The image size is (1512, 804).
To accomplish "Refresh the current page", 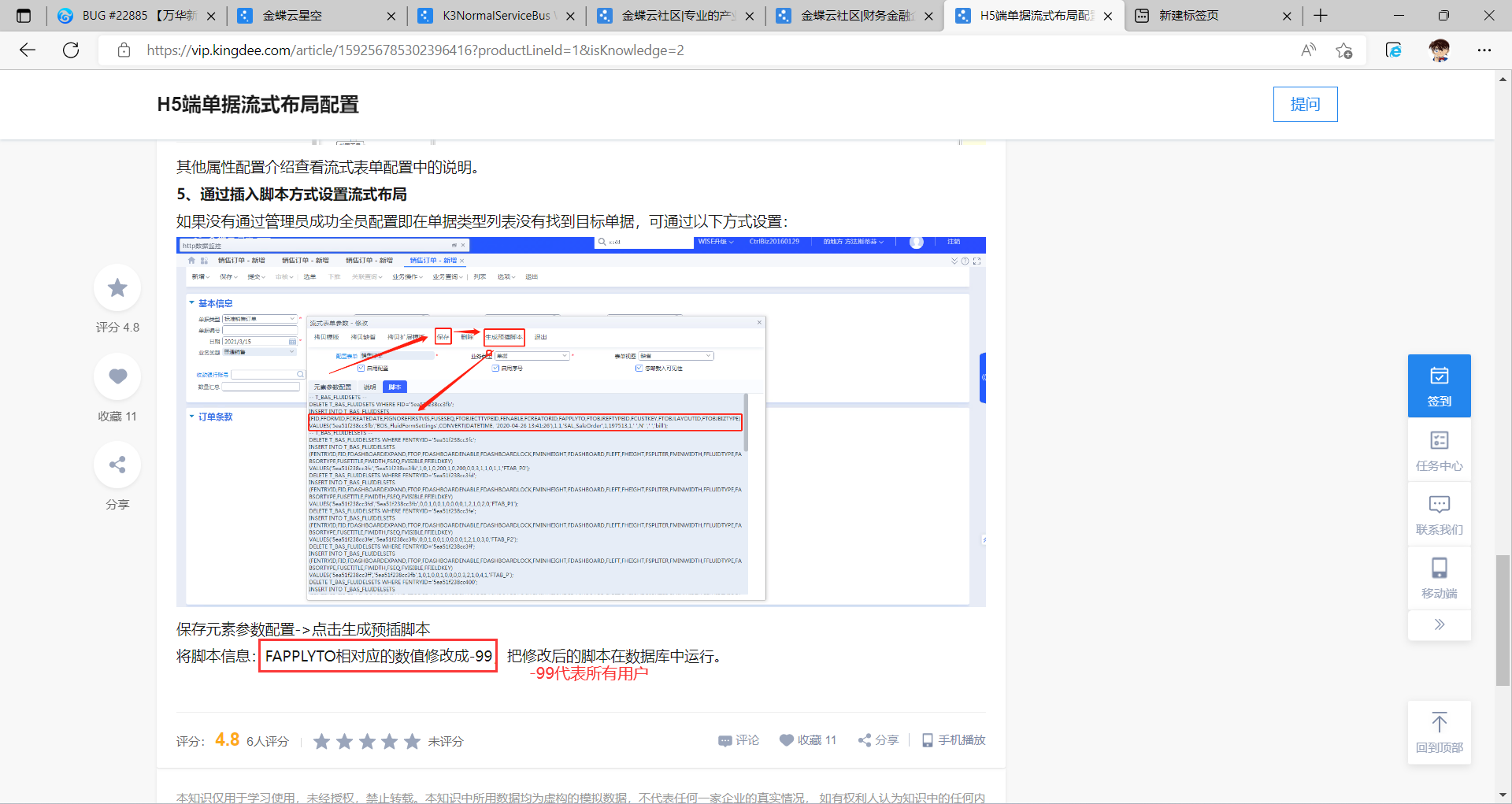I will click(71, 50).
